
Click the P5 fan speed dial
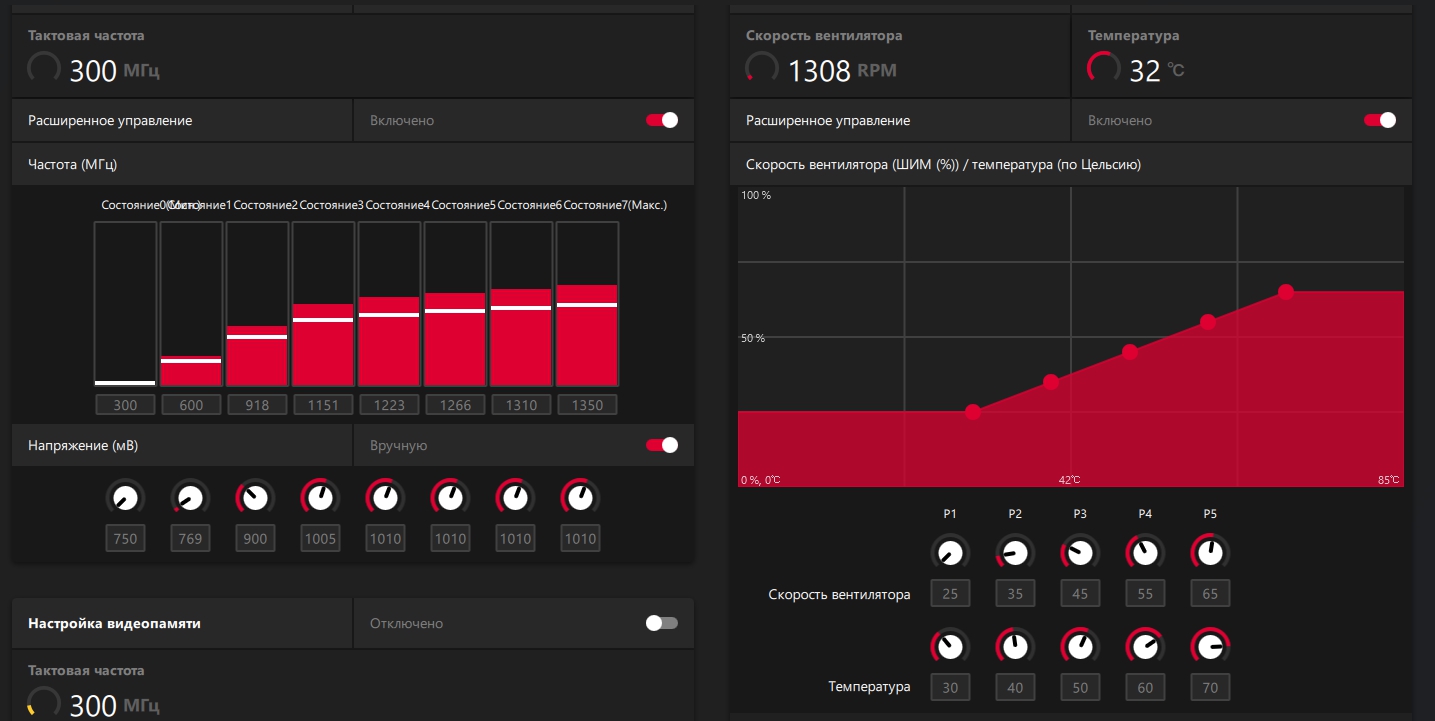click(1210, 552)
